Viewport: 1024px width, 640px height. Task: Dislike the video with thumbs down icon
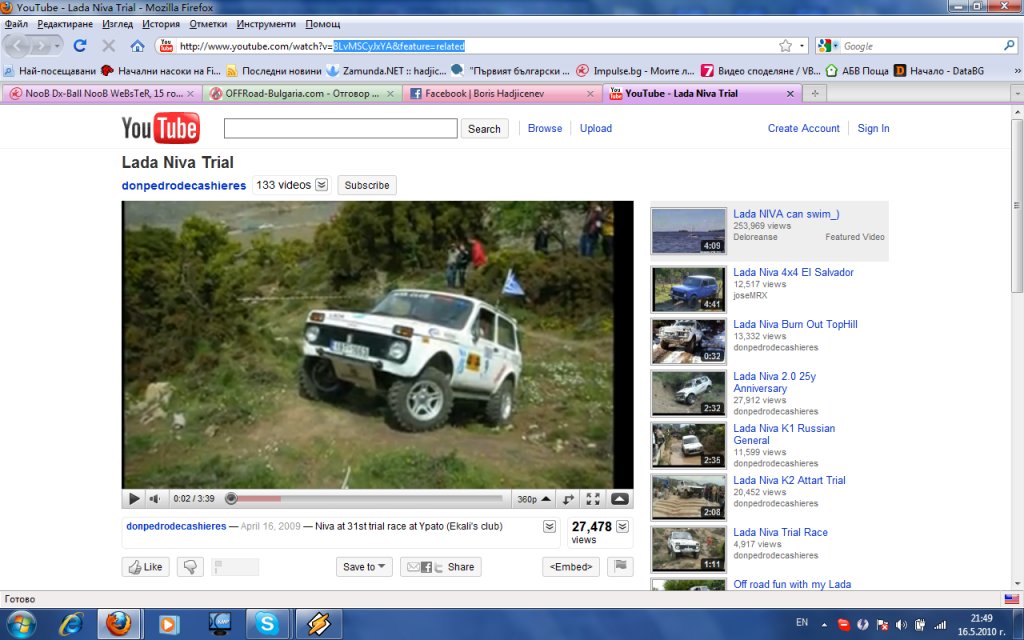(191, 567)
